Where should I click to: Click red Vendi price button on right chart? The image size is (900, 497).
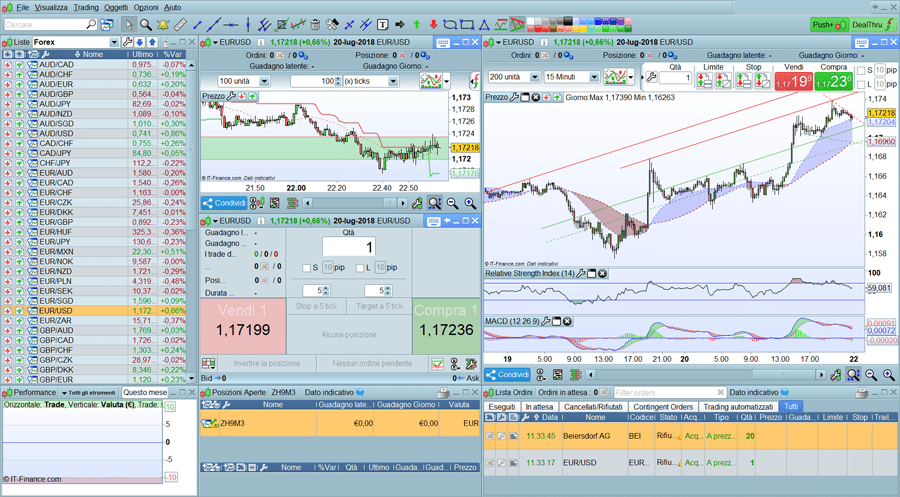pos(793,81)
